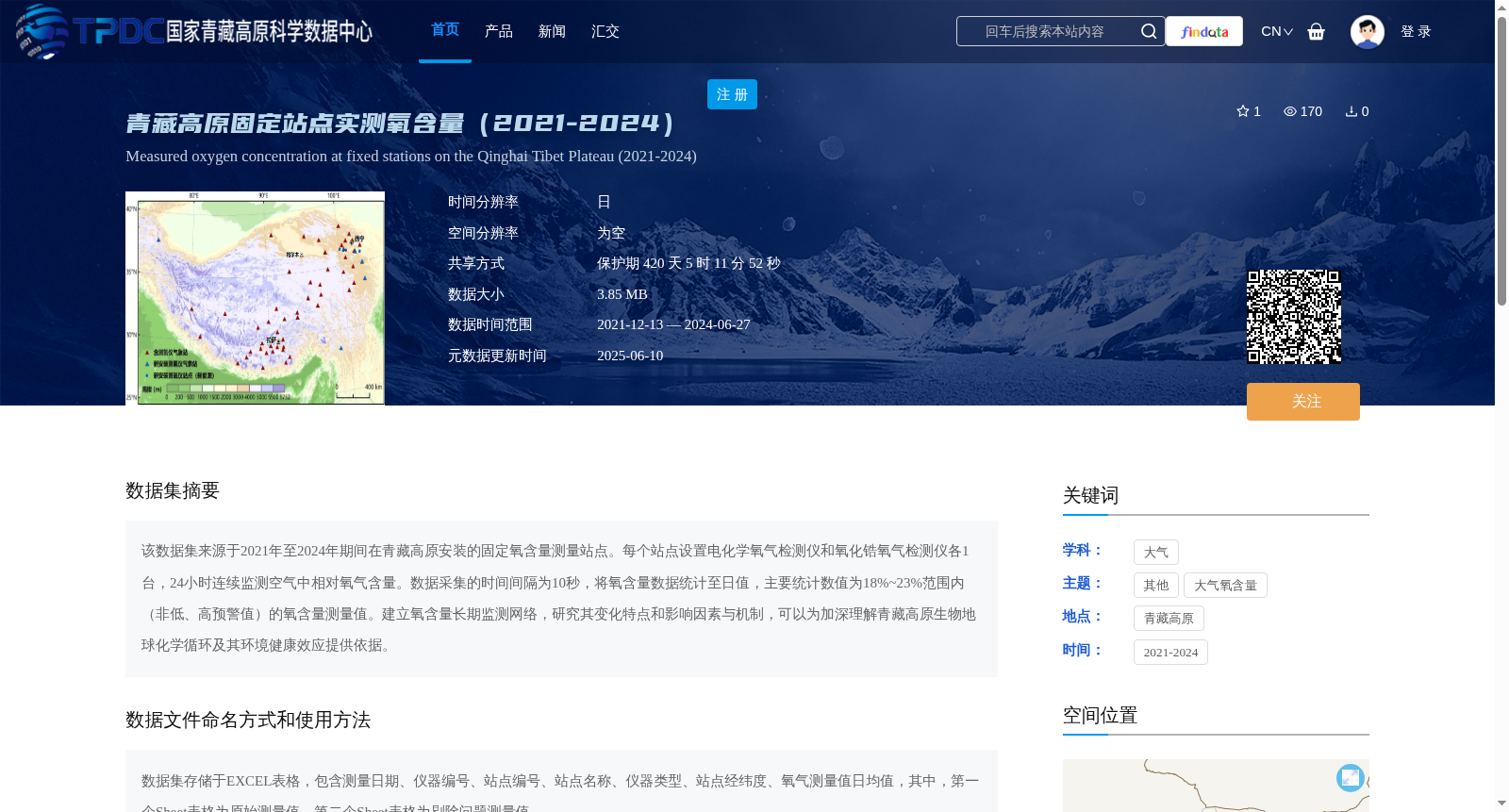Click the 关键词 section heading
Screen dimensions: 1509x812
pos(1091,495)
